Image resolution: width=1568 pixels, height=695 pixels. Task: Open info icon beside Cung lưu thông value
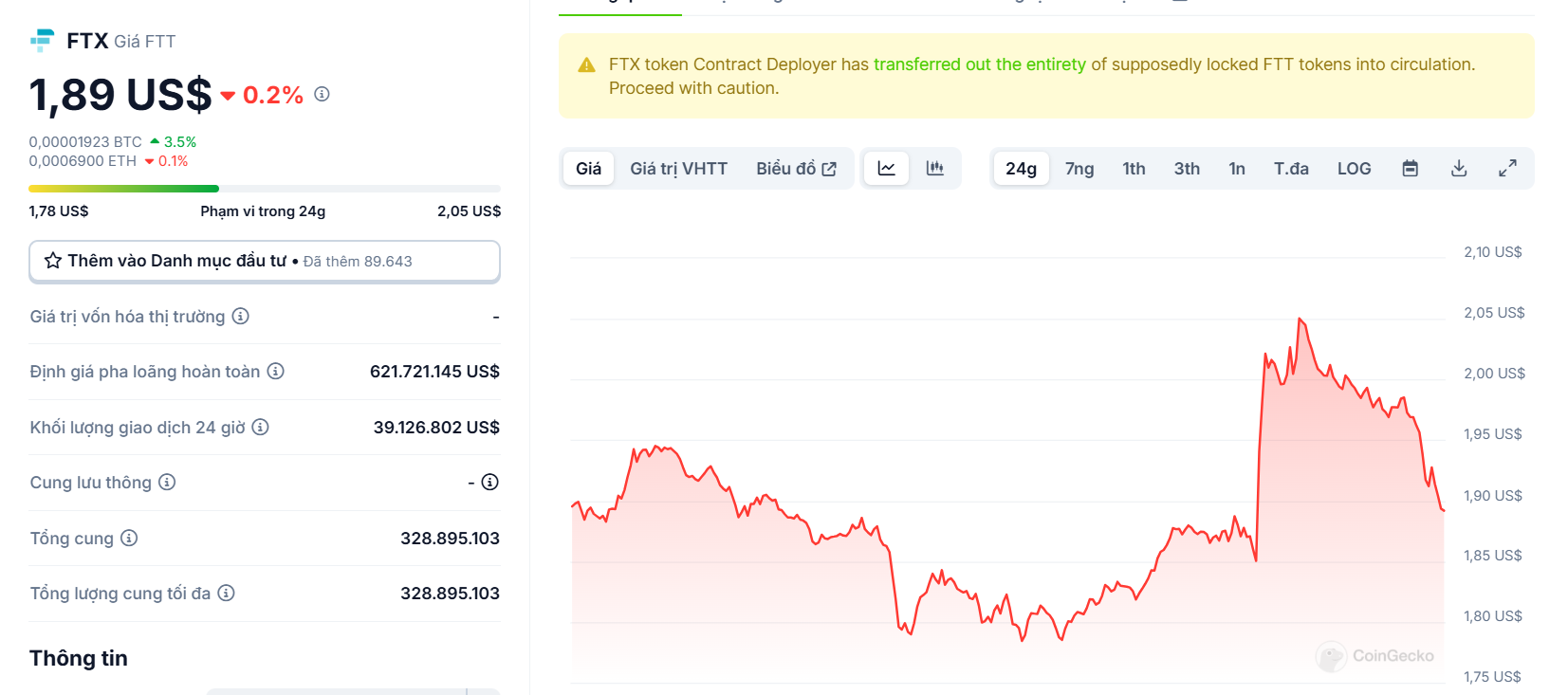(489, 482)
